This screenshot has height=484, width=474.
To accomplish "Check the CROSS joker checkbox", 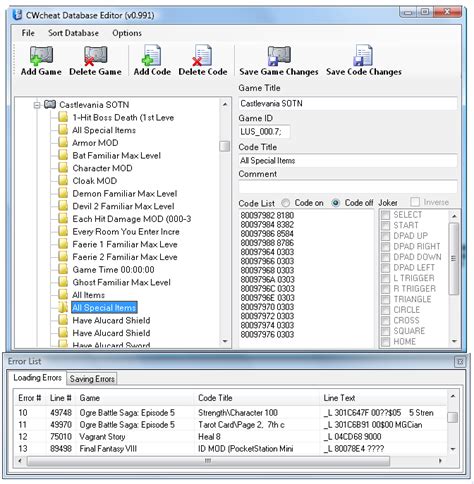I will click(x=385, y=321).
